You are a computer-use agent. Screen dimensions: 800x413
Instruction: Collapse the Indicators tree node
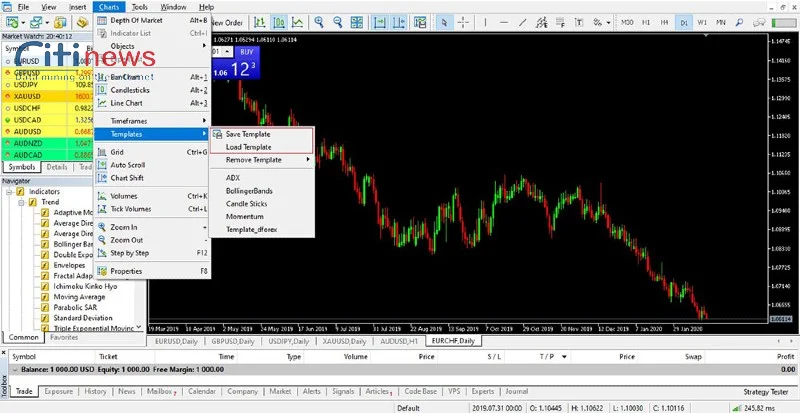point(9,192)
